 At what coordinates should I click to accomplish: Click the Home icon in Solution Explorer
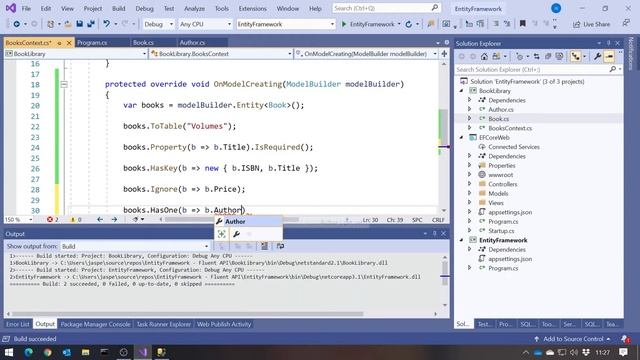[484, 57]
